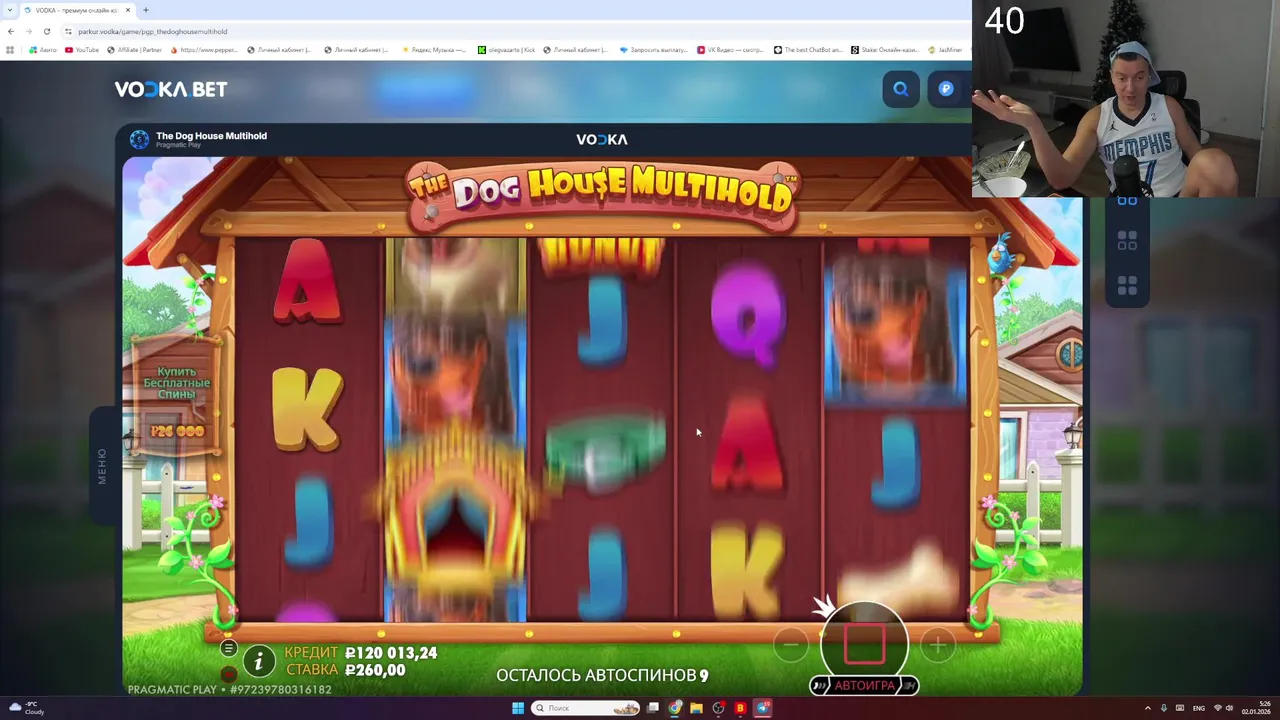Open the Stake Онлайн-казино bookmark
The height and width of the screenshot is (720, 1280).
coord(885,50)
